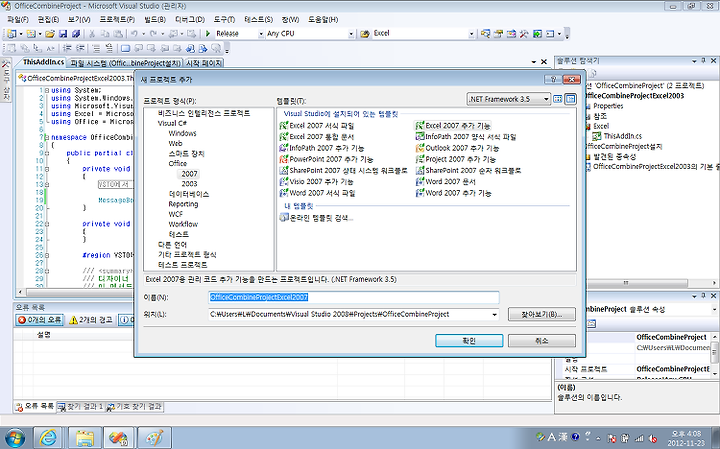The image size is (720, 449).
Task: Click the 취소 button
Action: [542, 341]
